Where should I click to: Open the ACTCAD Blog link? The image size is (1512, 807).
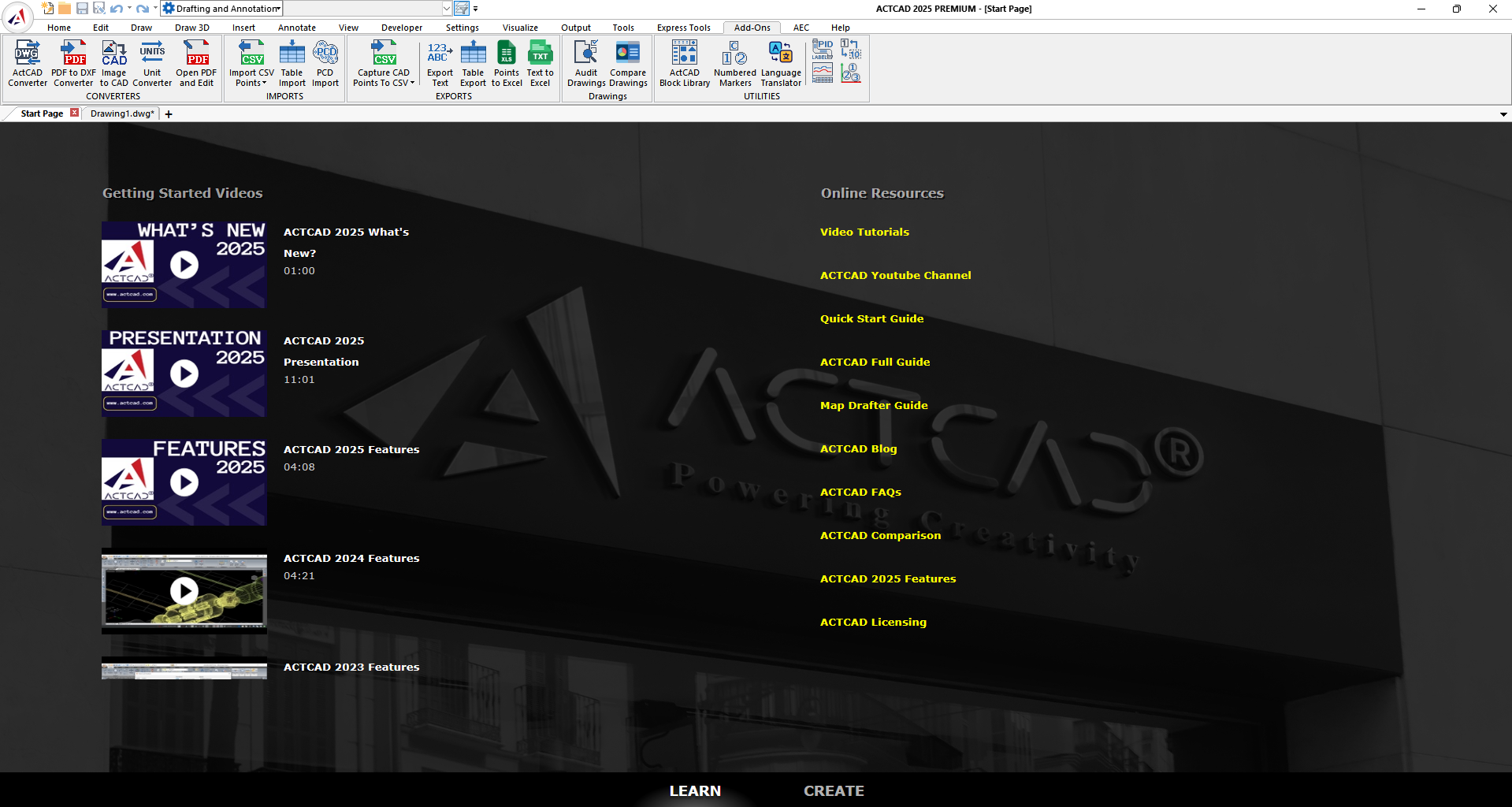[859, 448]
